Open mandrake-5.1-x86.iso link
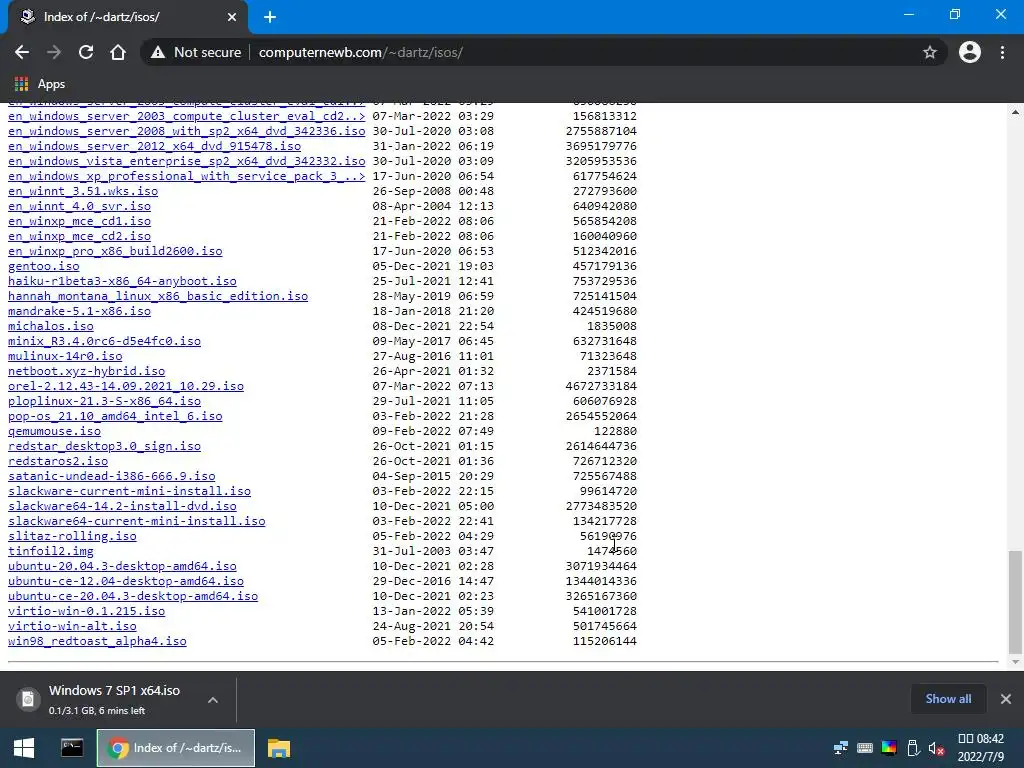1024x768 pixels. point(80,312)
